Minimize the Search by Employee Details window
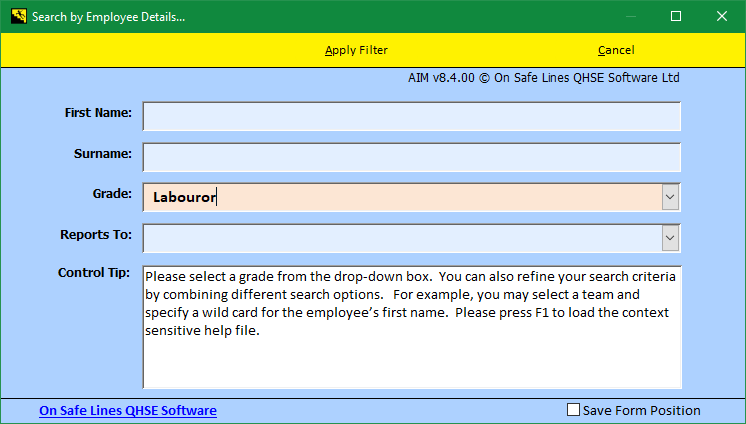This screenshot has height=424, width=746. (x=631, y=16)
